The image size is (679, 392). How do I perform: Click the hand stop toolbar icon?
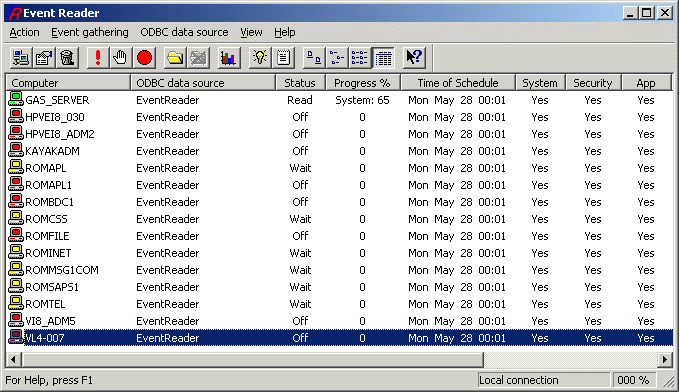120,58
